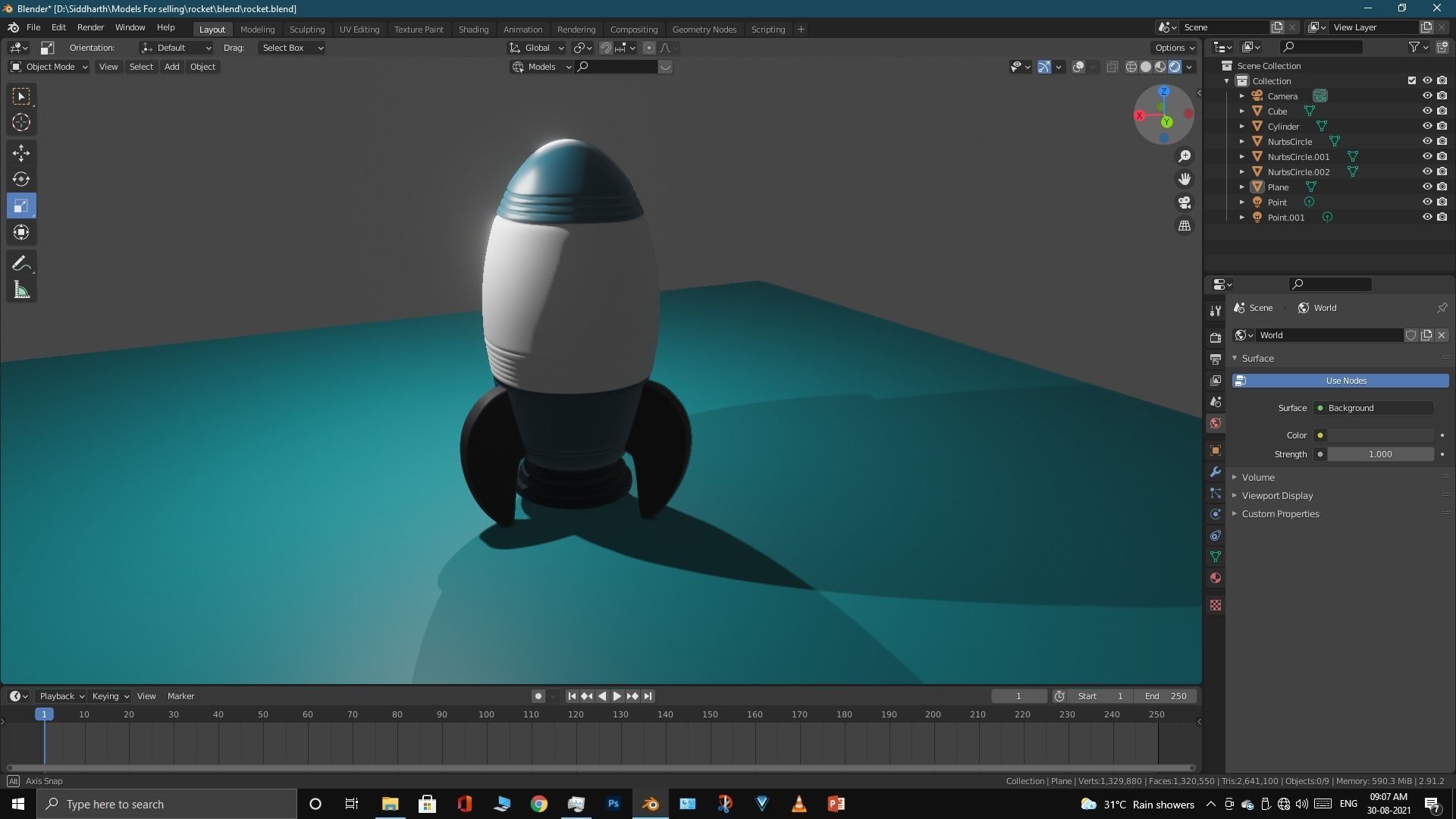
Task: Activate the Annotate pencil tool
Action: click(21, 263)
